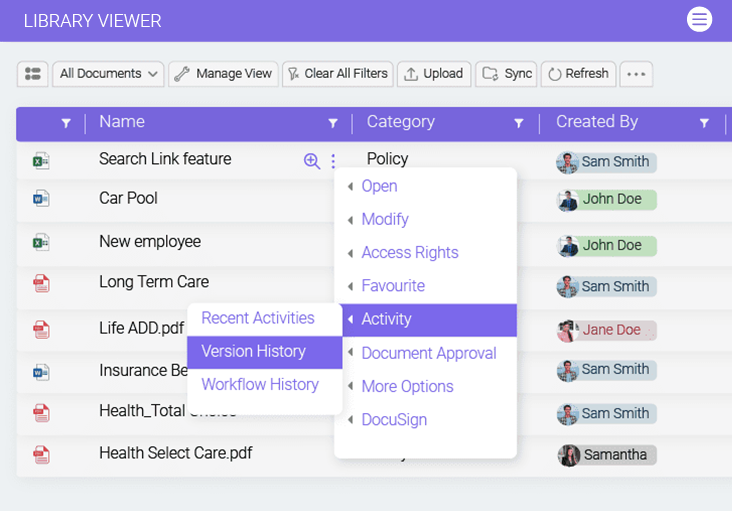The width and height of the screenshot is (732, 511).
Task: Click the Manage View button
Action: 223,74
